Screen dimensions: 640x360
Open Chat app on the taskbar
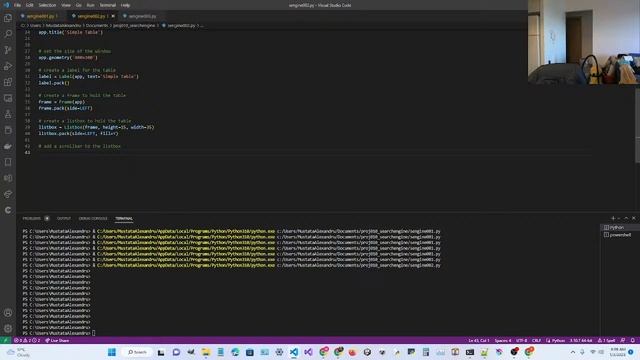pos(176,352)
